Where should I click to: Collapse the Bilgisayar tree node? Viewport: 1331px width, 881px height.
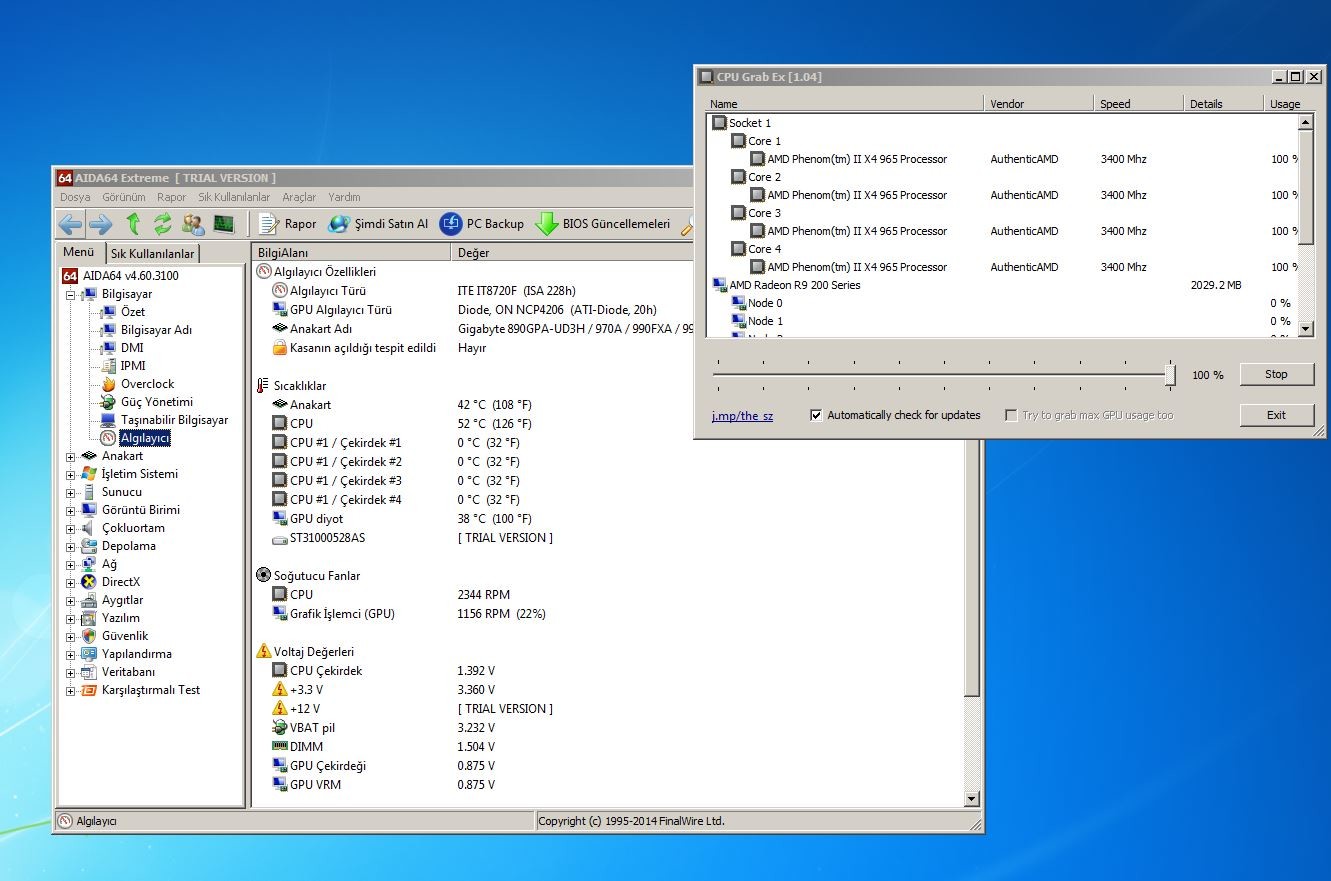point(71,294)
